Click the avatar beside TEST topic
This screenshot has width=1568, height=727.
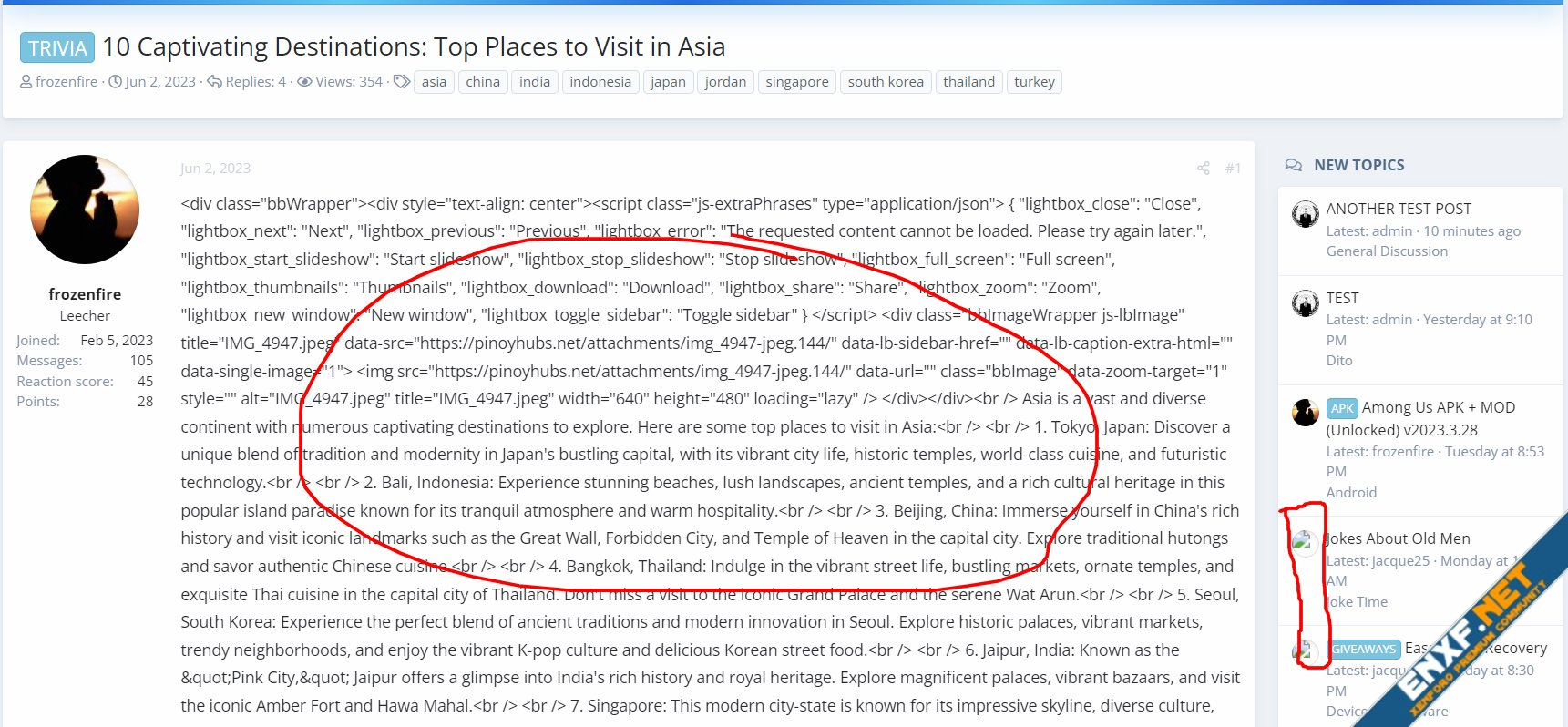point(1305,303)
